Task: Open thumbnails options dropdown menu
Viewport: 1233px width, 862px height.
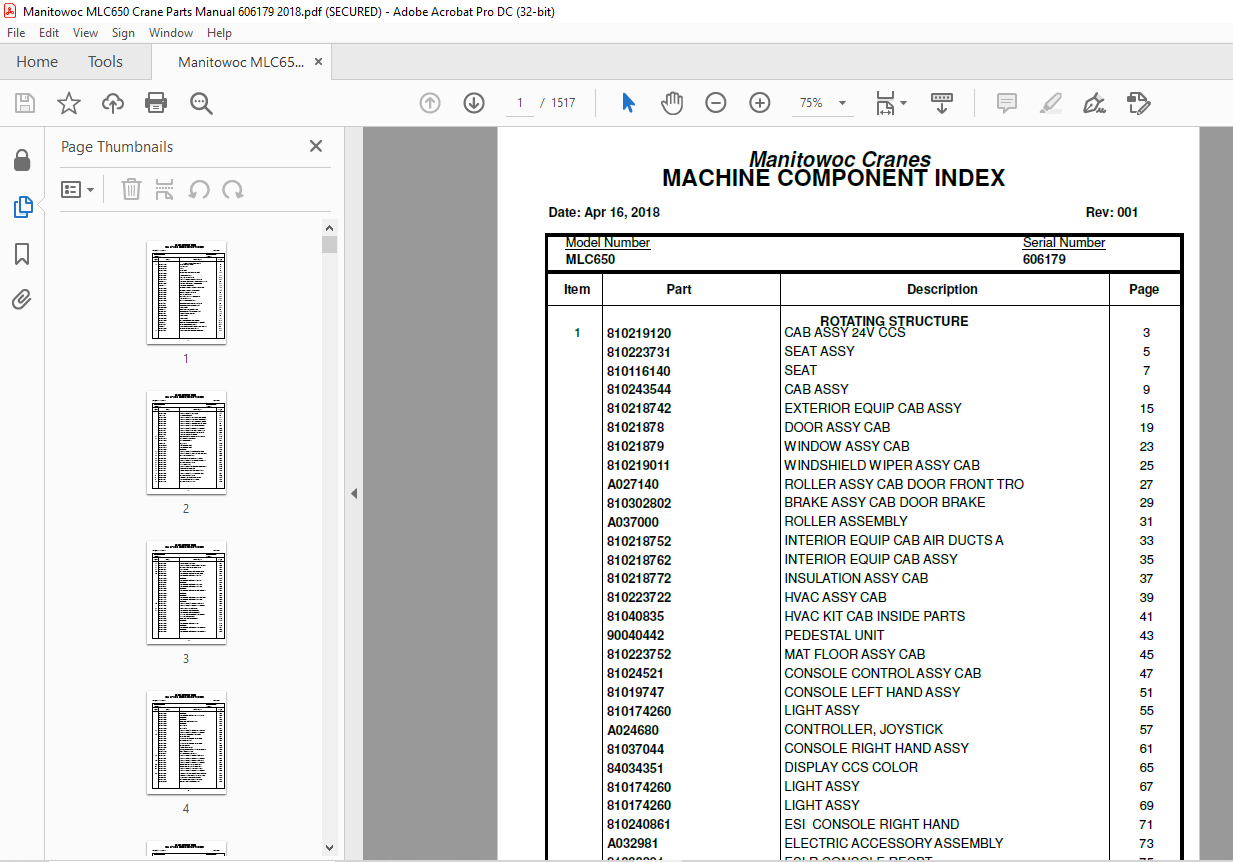Action: [77, 189]
